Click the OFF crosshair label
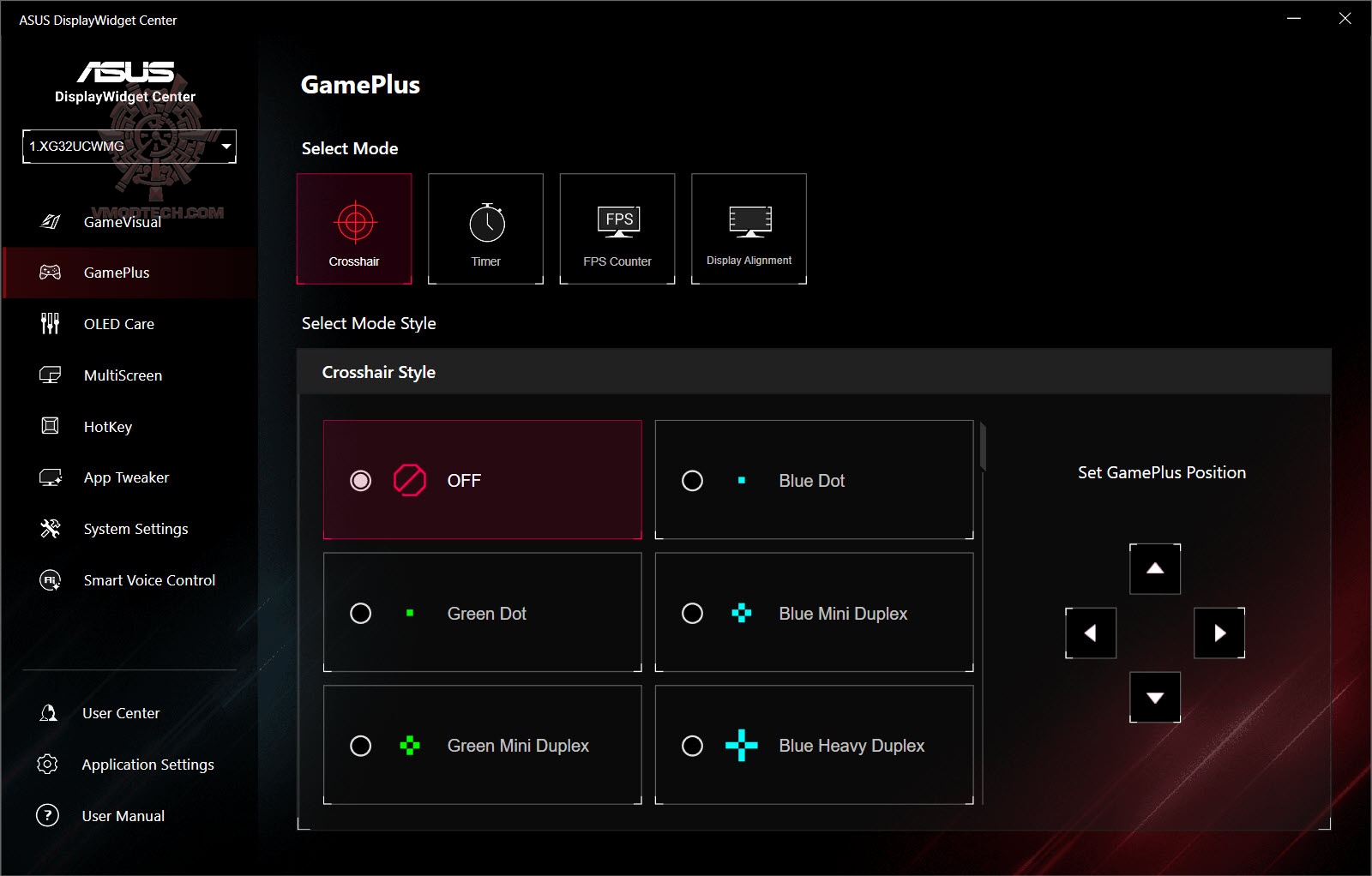1372x876 pixels. coord(464,481)
